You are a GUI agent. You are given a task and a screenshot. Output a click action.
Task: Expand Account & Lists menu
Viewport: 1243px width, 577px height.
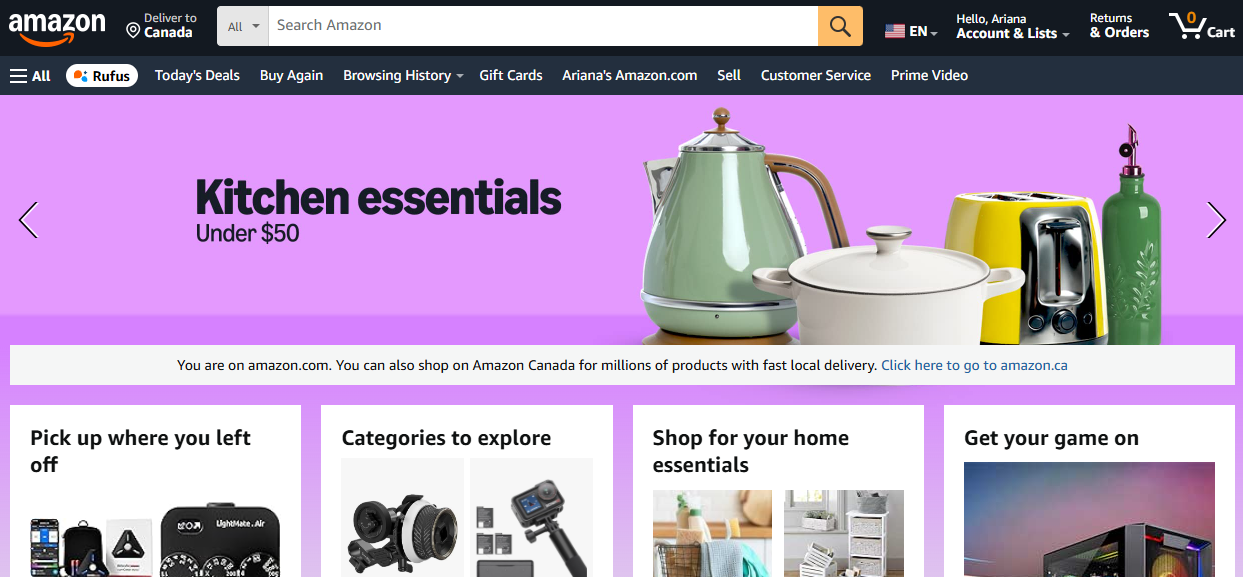[1012, 26]
